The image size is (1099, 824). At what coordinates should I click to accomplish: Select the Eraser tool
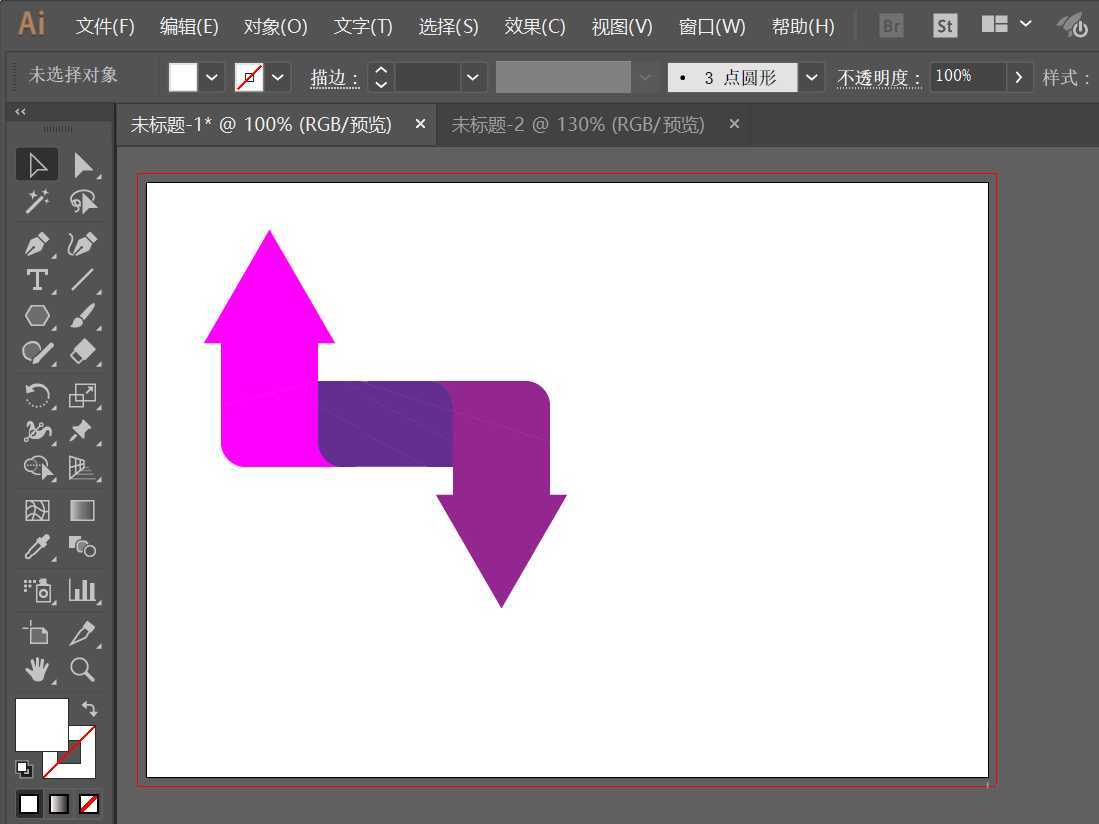click(84, 352)
